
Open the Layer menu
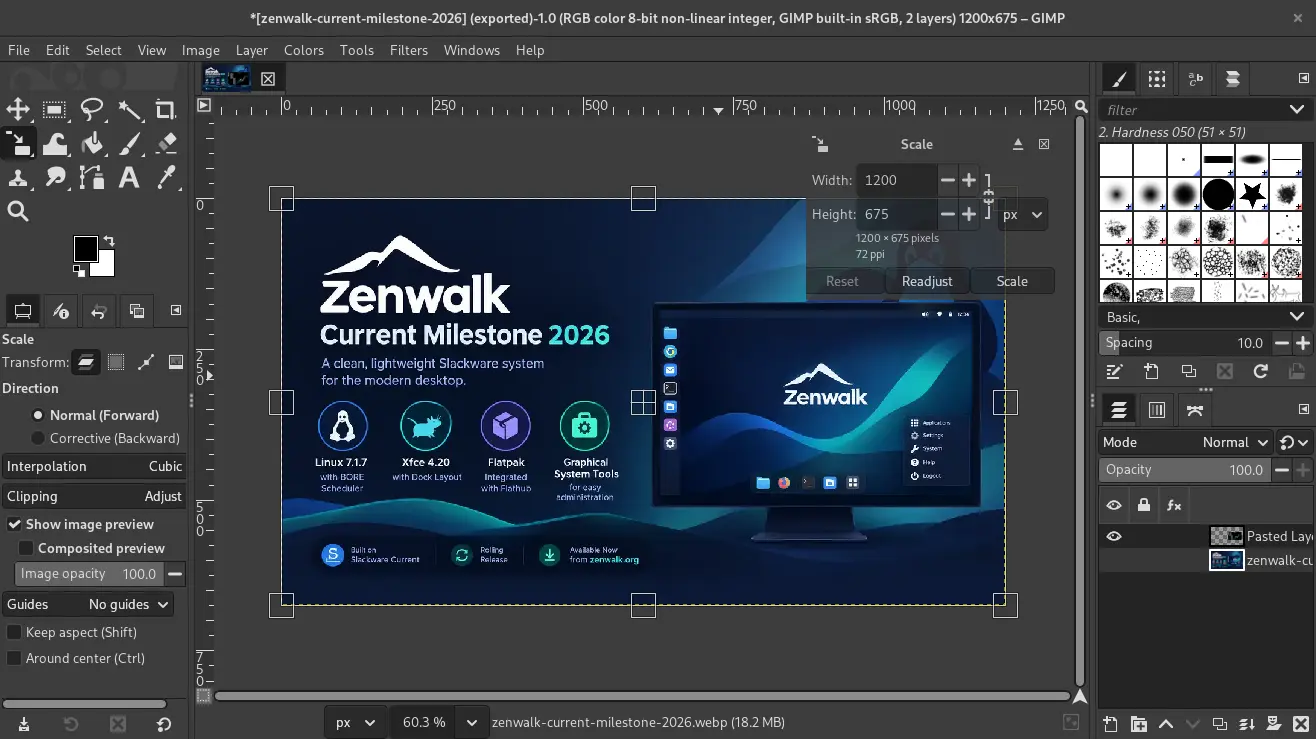[x=252, y=50]
